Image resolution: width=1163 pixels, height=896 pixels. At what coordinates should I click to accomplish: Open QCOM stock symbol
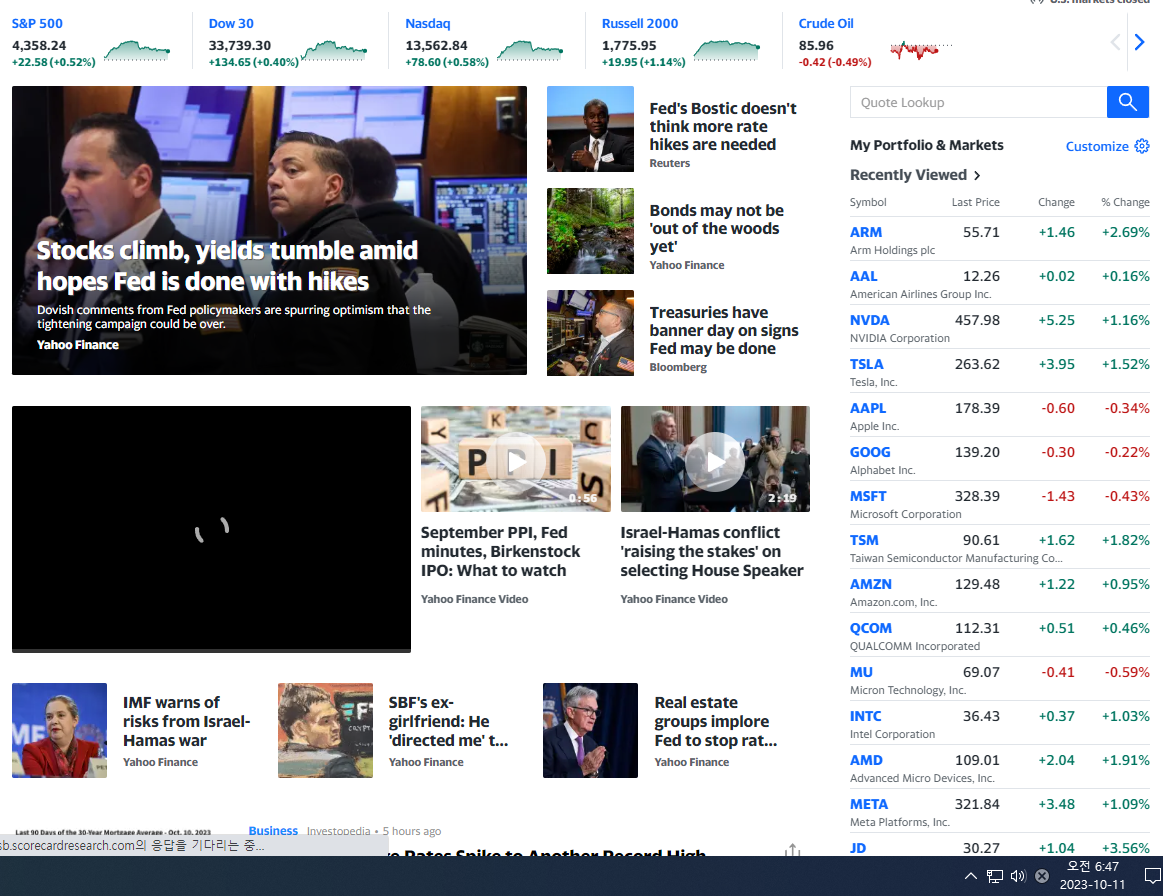point(871,628)
